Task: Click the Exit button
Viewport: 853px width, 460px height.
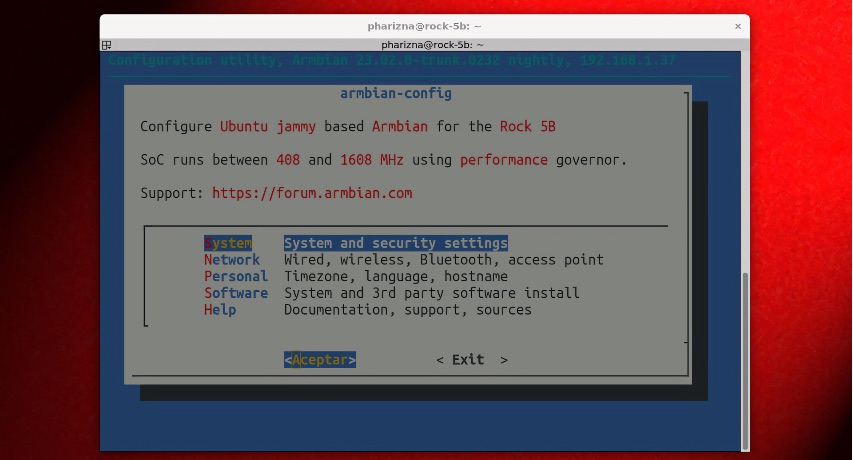Action: (472, 359)
